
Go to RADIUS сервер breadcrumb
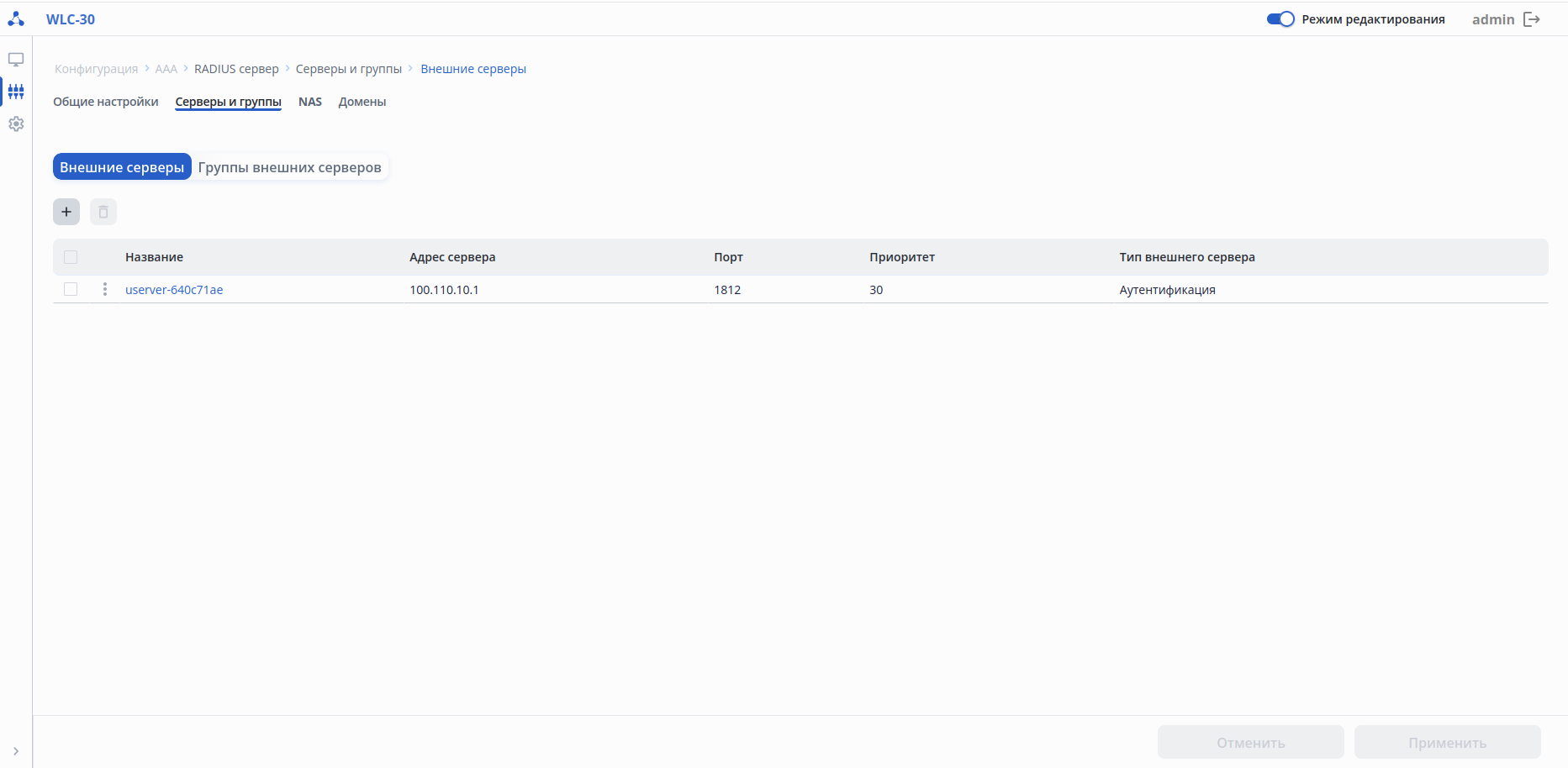pos(236,69)
